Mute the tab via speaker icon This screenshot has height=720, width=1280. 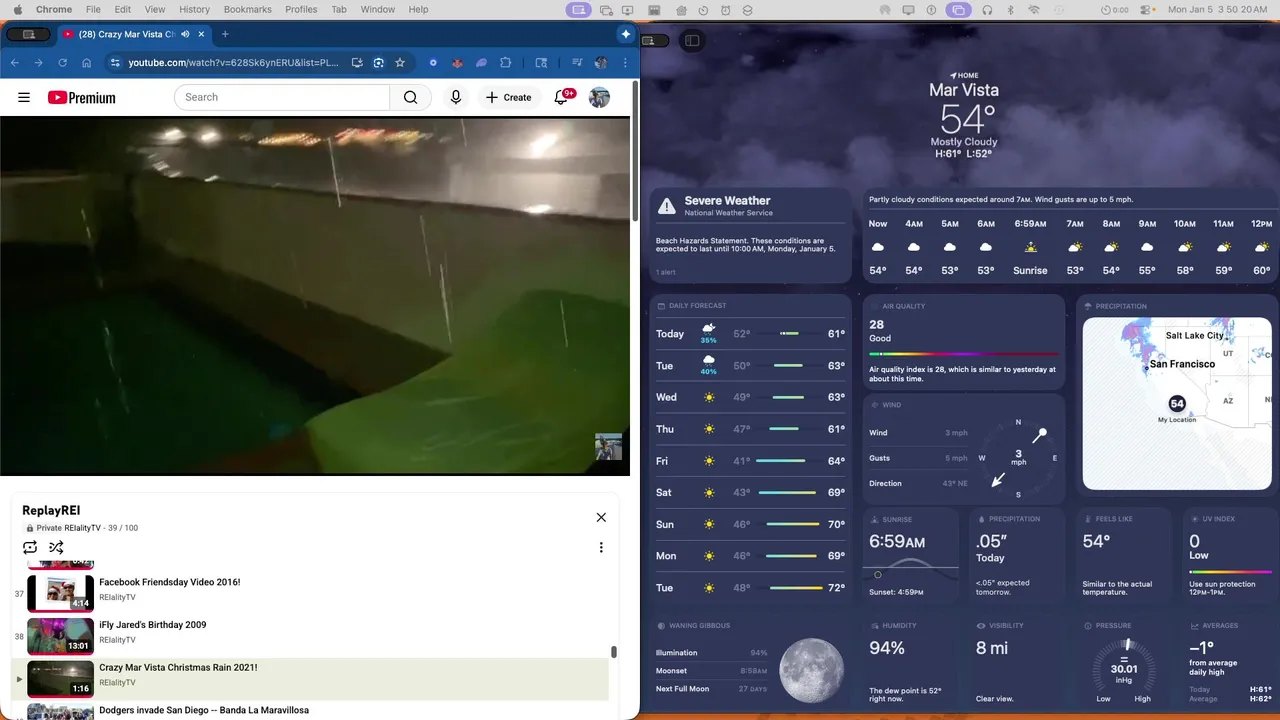tap(185, 34)
